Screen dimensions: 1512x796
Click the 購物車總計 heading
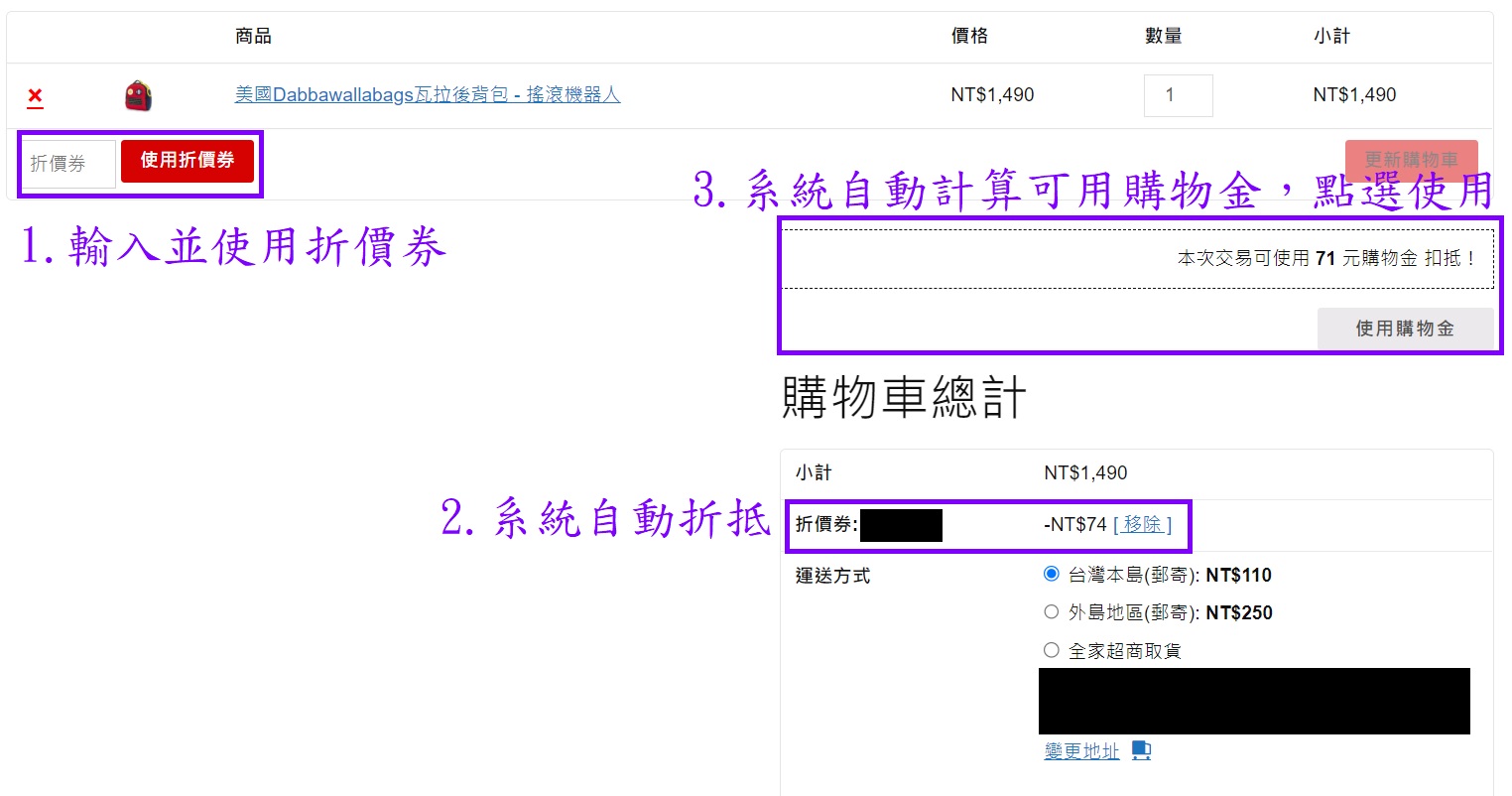[x=904, y=398]
